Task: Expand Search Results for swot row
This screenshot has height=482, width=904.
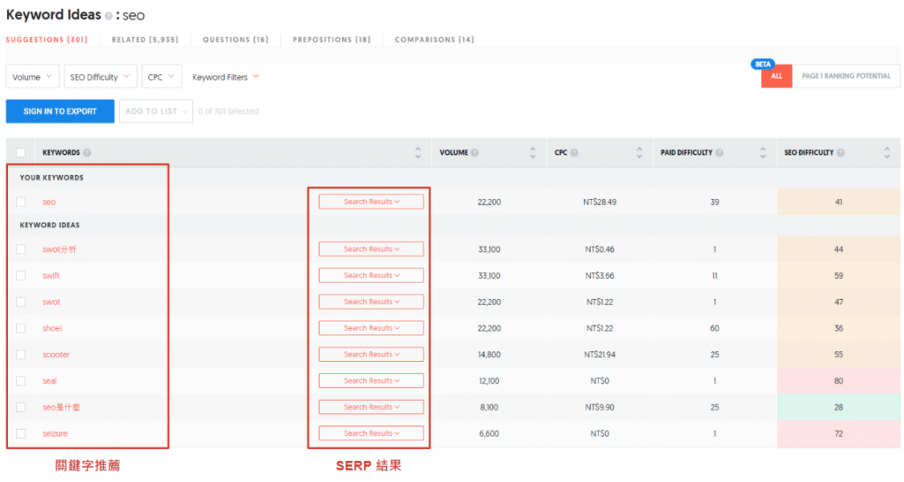Action: coord(371,302)
